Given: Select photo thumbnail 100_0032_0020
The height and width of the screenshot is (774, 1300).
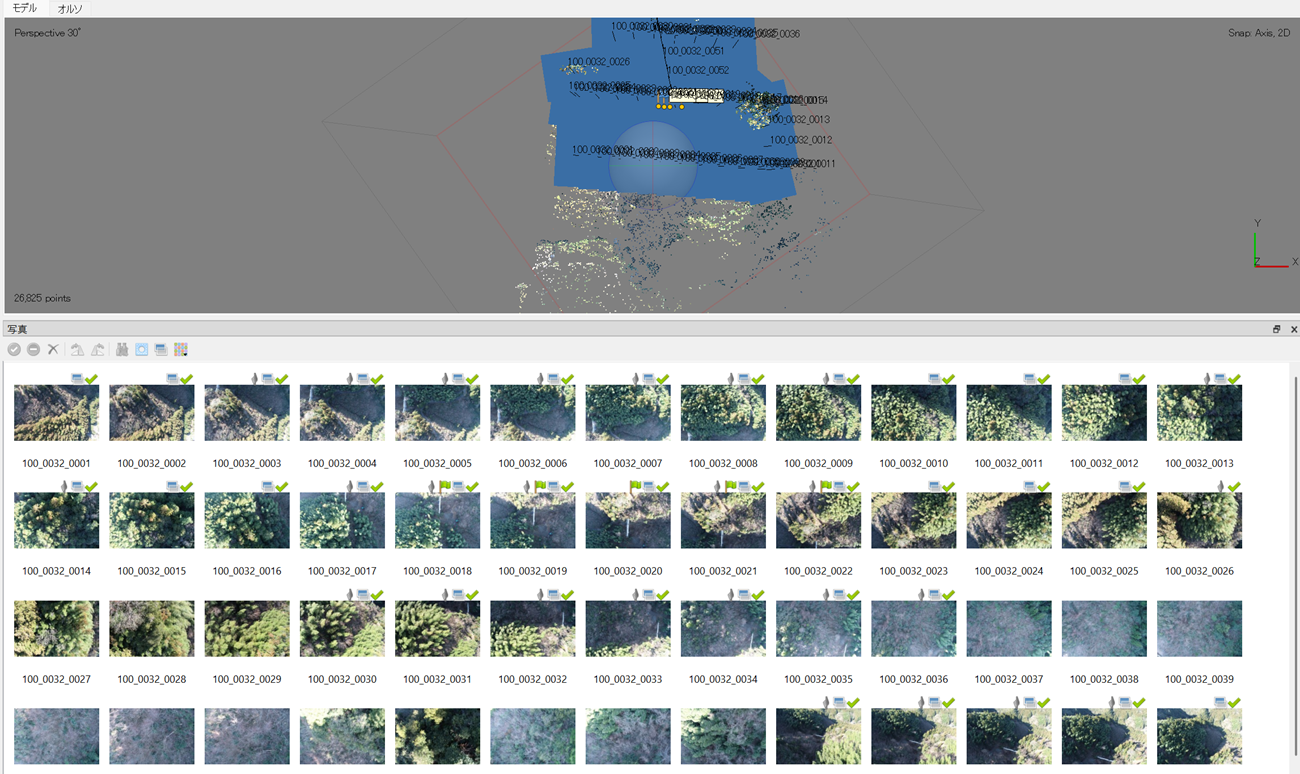Looking at the screenshot, I should (x=628, y=521).
